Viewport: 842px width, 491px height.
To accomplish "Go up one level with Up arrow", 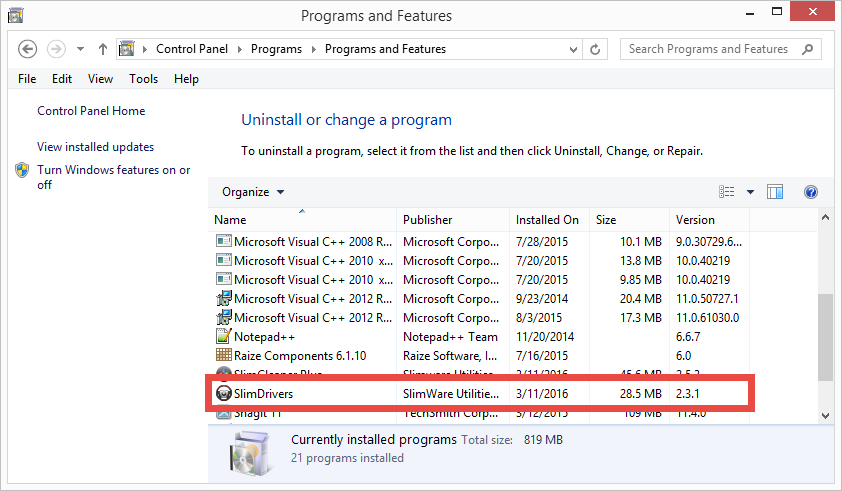I will [x=103, y=49].
